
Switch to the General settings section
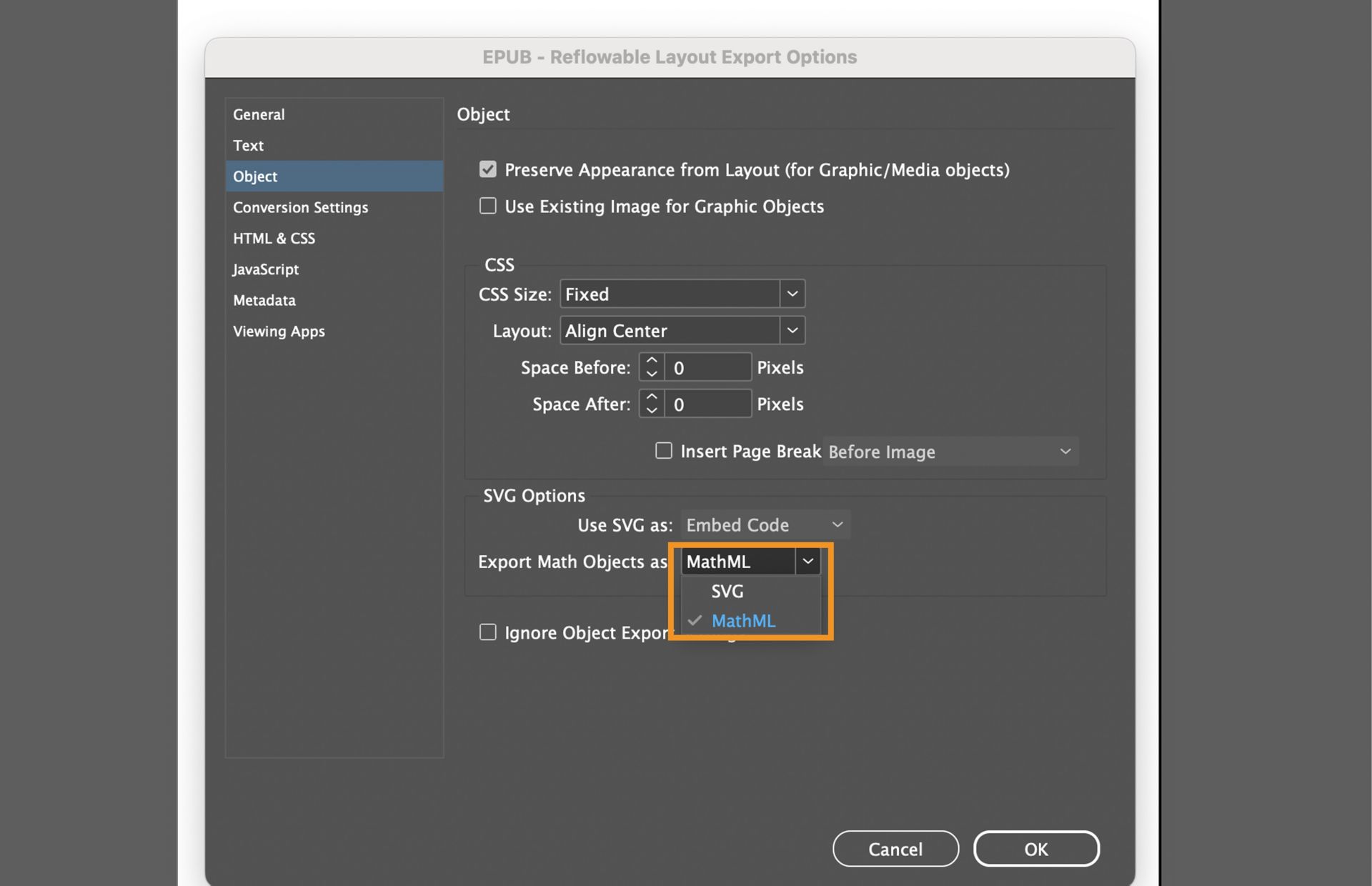coord(259,114)
